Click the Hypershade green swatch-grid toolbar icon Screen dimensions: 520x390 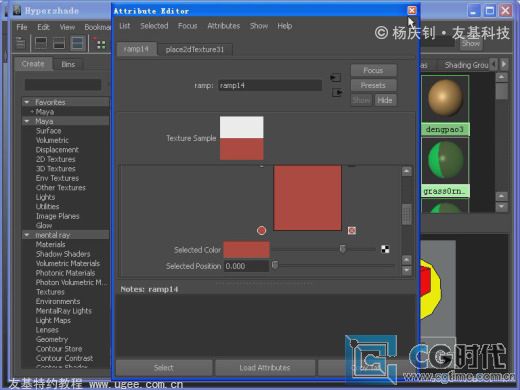click(x=100, y=43)
